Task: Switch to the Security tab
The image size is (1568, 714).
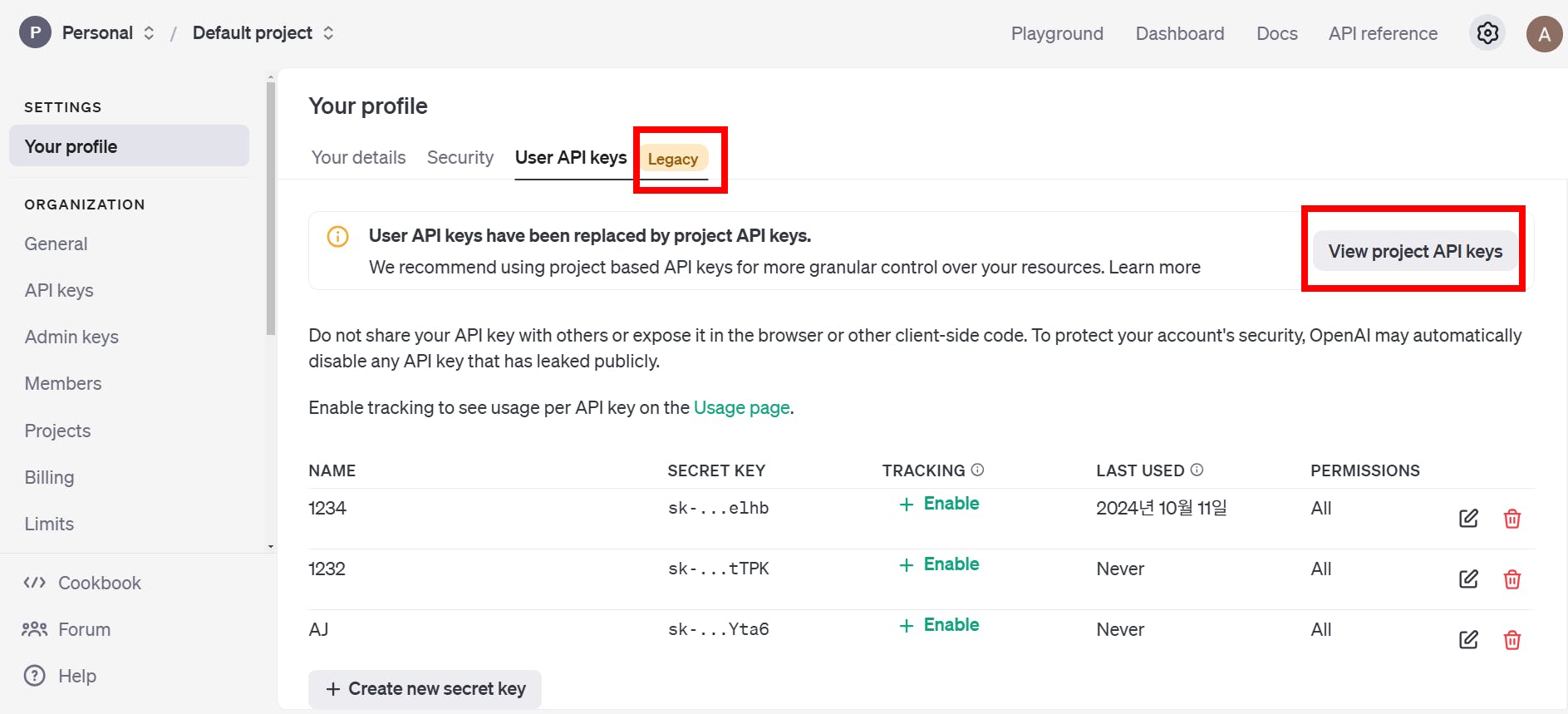Action: pyautogui.click(x=460, y=158)
